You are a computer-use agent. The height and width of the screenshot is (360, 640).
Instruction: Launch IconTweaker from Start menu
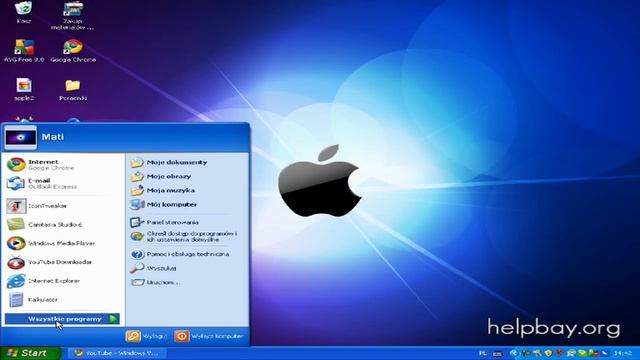tap(63, 206)
